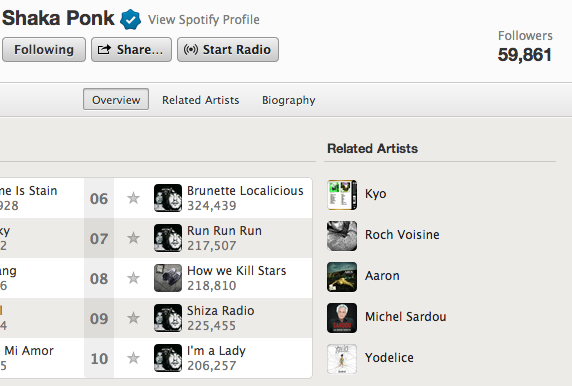
Task: Star the track How we Kill Stars
Action: pos(134,278)
